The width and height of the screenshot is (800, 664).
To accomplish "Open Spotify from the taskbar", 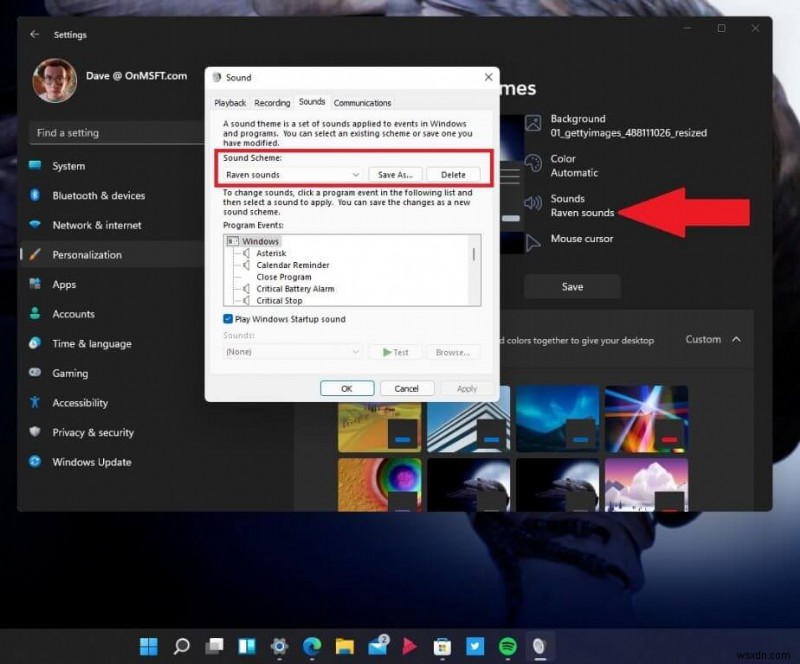I will coord(507,645).
